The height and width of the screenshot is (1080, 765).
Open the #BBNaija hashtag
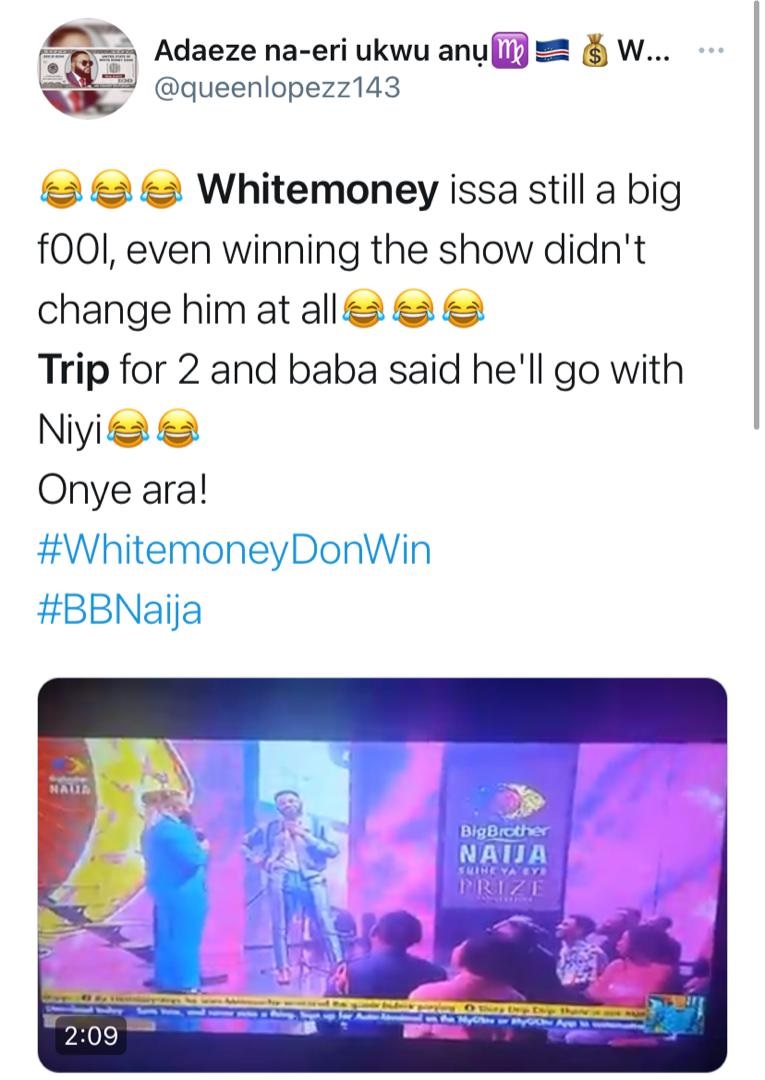[119, 609]
